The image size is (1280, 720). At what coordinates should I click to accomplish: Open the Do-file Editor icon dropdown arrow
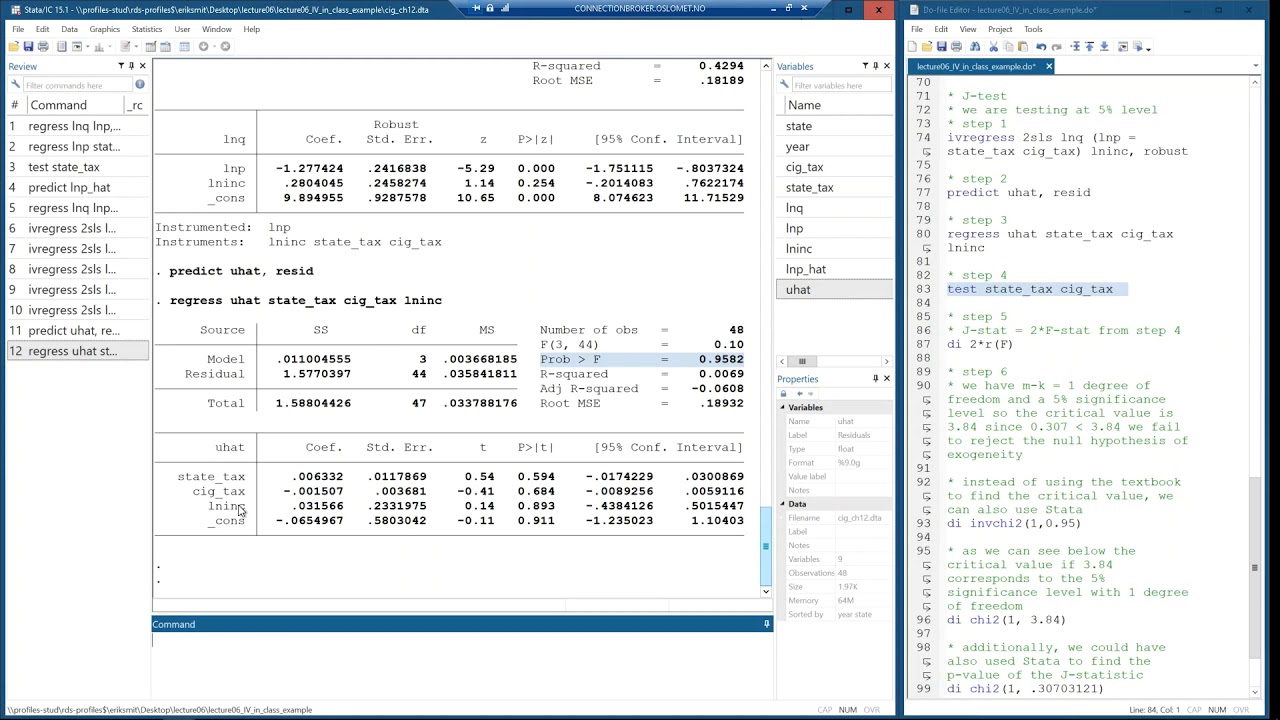[136, 47]
